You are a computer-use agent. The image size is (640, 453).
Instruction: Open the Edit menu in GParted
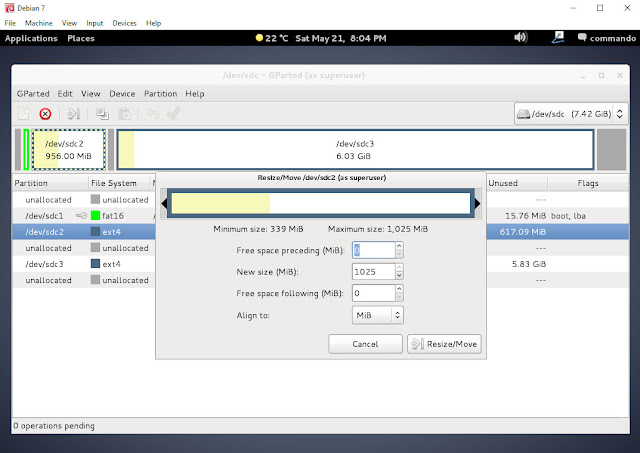coord(65,93)
